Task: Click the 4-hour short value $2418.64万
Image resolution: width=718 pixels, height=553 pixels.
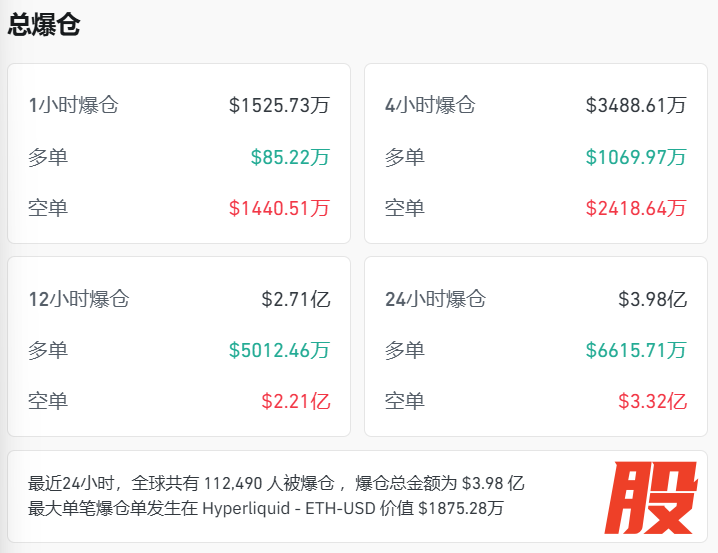Action: tap(636, 208)
